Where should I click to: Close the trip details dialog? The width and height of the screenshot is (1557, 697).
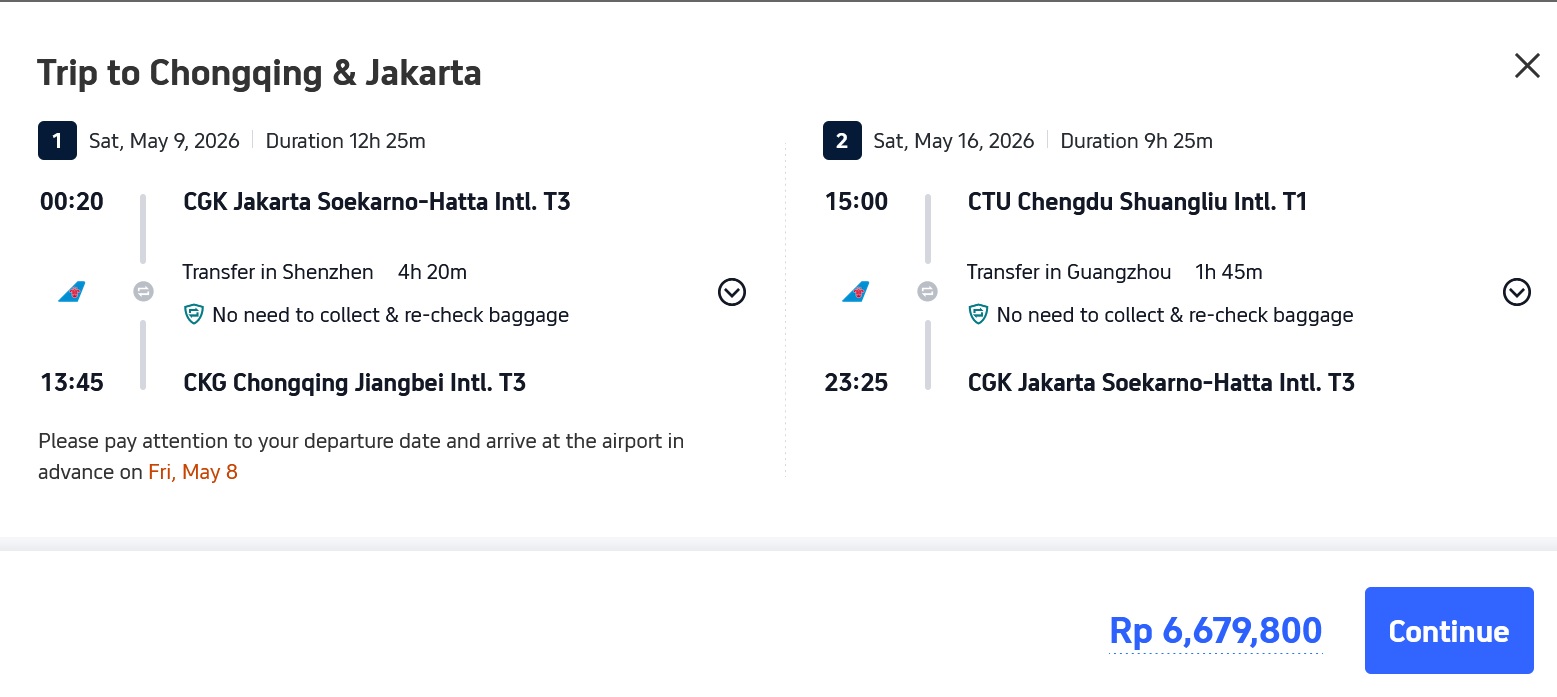[x=1527, y=66]
